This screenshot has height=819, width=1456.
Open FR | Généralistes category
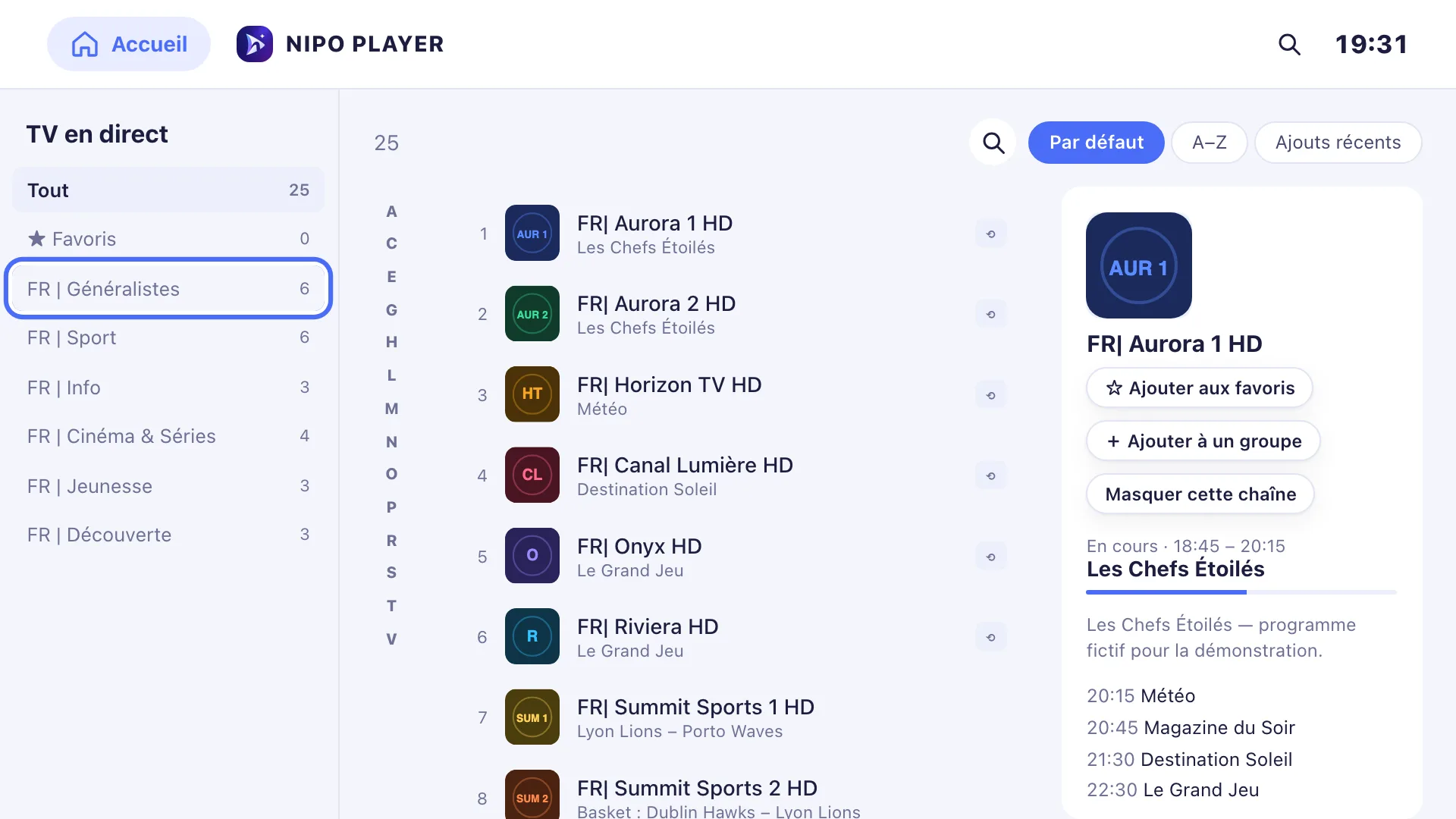pos(168,289)
